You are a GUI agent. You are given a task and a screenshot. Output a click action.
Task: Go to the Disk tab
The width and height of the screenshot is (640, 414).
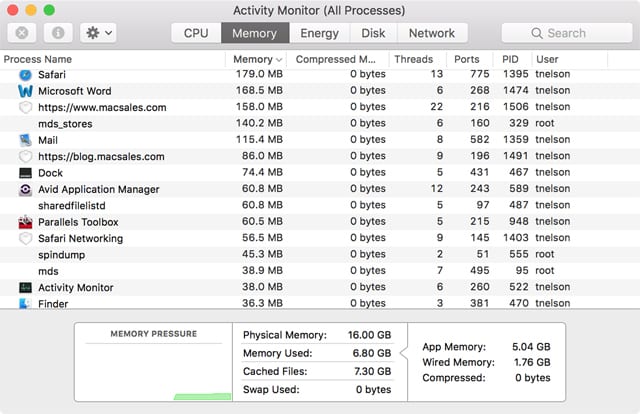coord(373,33)
